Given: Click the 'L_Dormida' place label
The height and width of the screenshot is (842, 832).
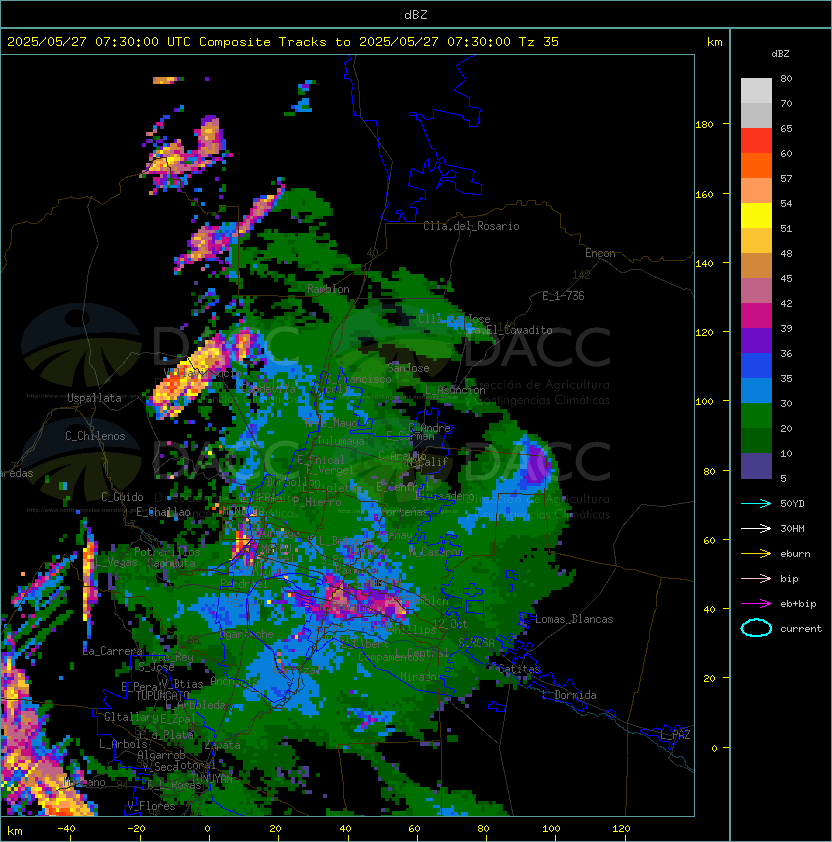Looking at the screenshot, I should tap(569, 695).
